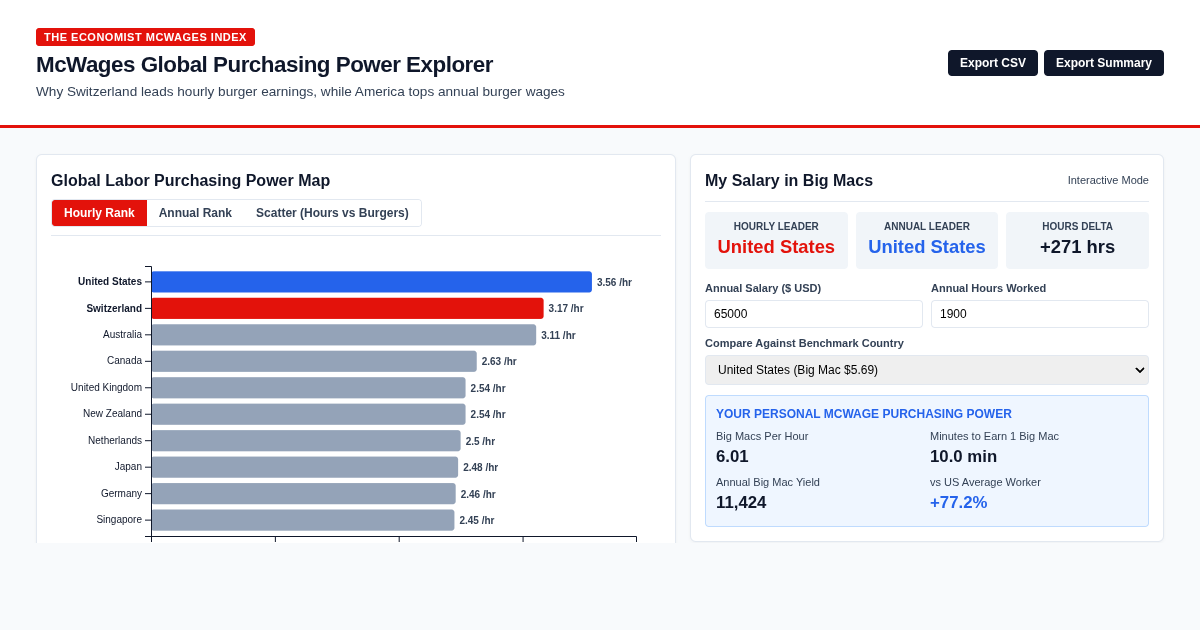Click the Germany bar in chart

(303, 494)
